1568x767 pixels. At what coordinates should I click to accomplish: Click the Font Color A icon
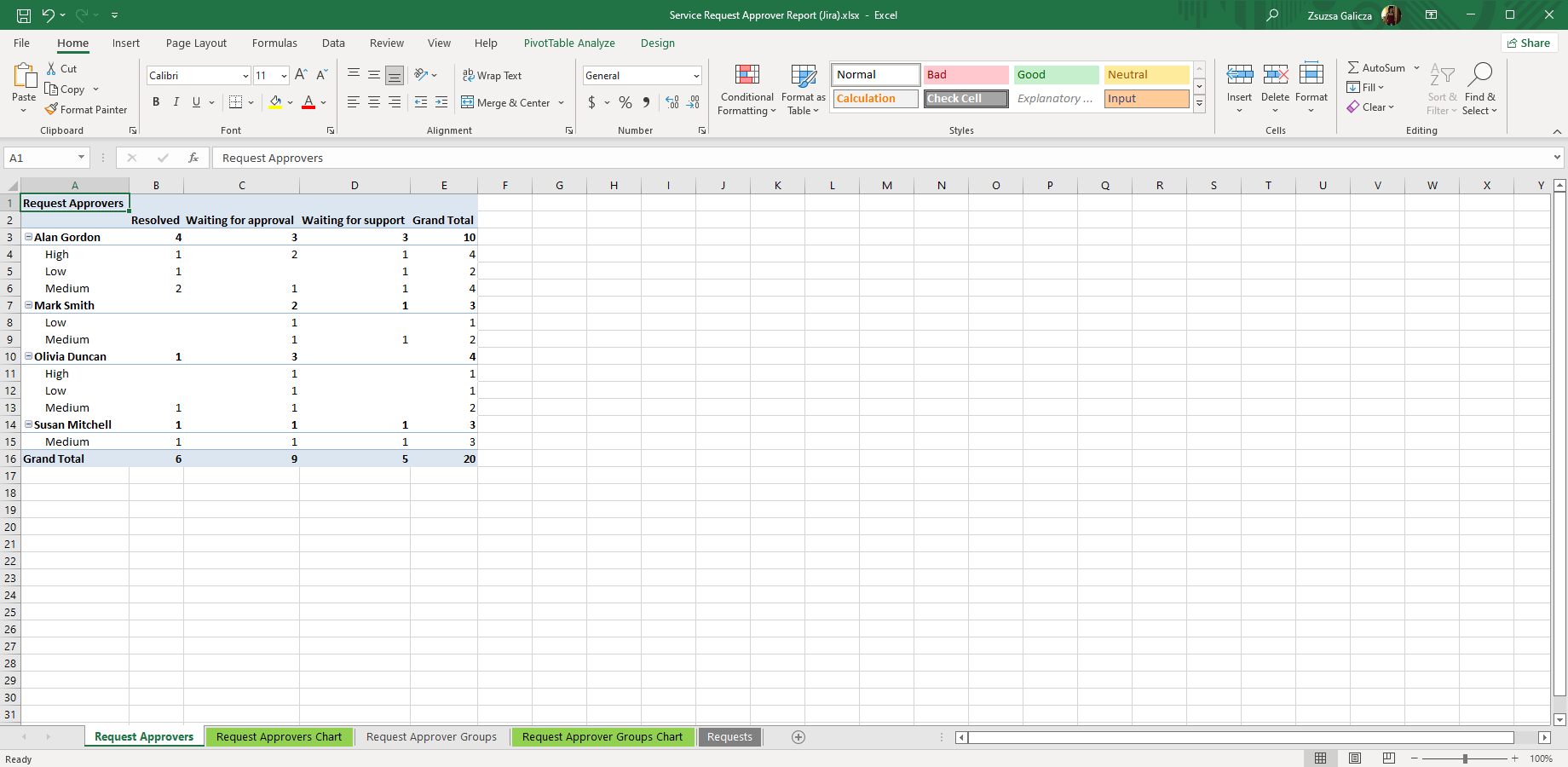[x=308, y=102]
